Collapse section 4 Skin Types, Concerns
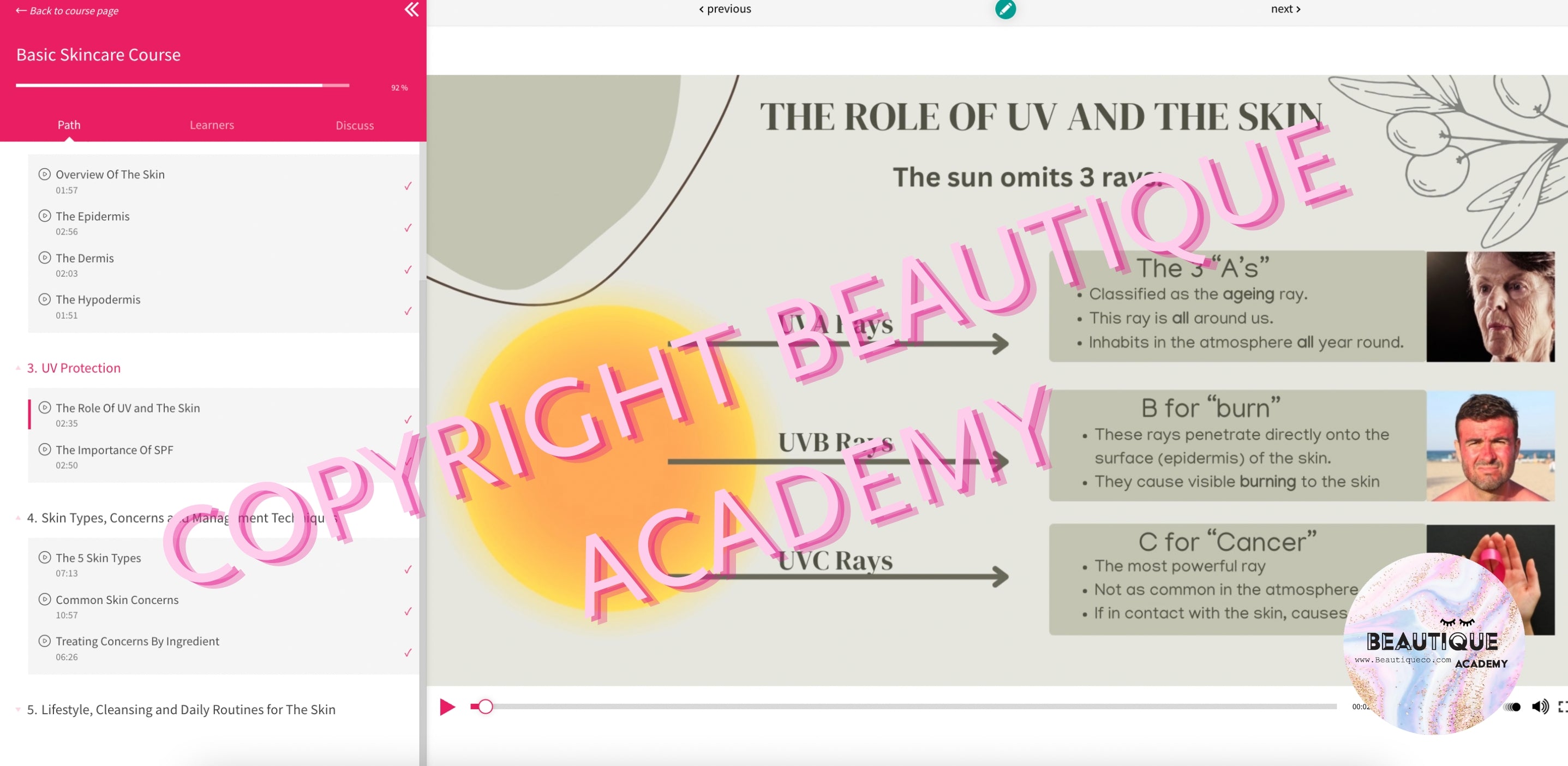Screen dimensions: 1568x766 tap(18, 518)
